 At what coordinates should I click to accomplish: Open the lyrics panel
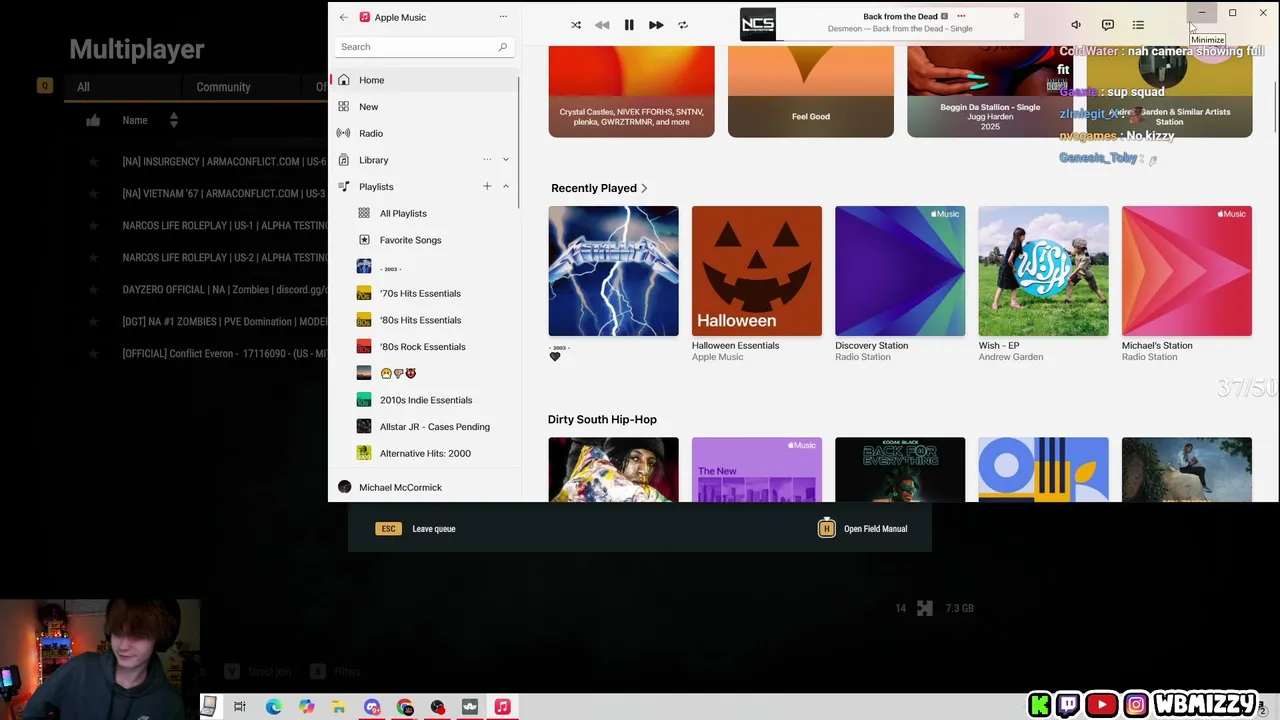(x=1107, y=25)
